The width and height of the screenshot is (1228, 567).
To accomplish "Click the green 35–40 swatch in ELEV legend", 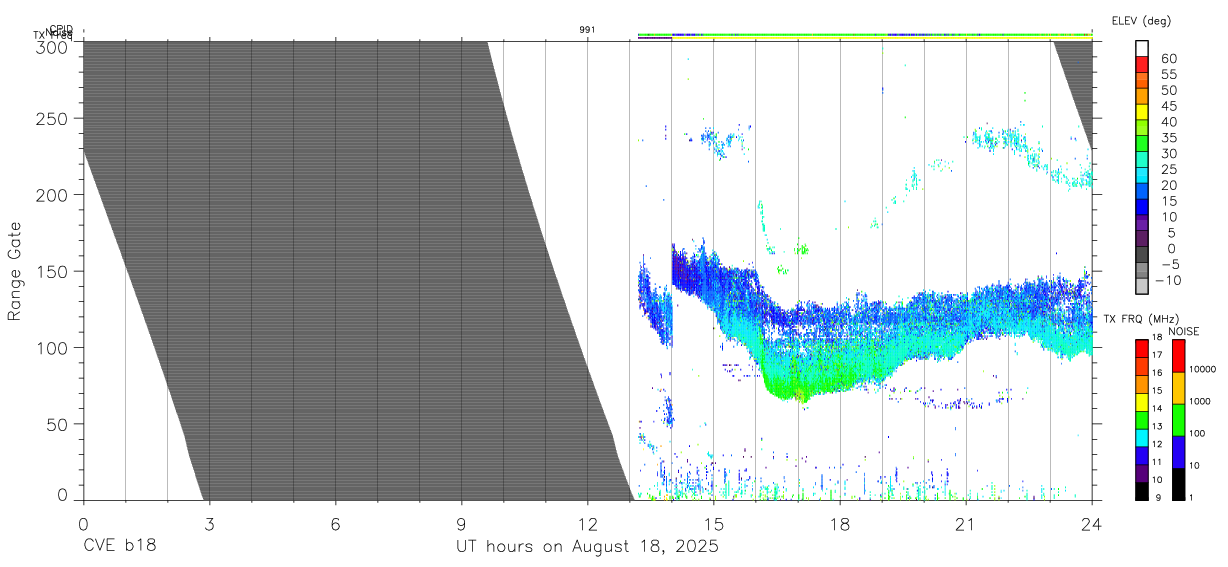I will point(1143,130).
